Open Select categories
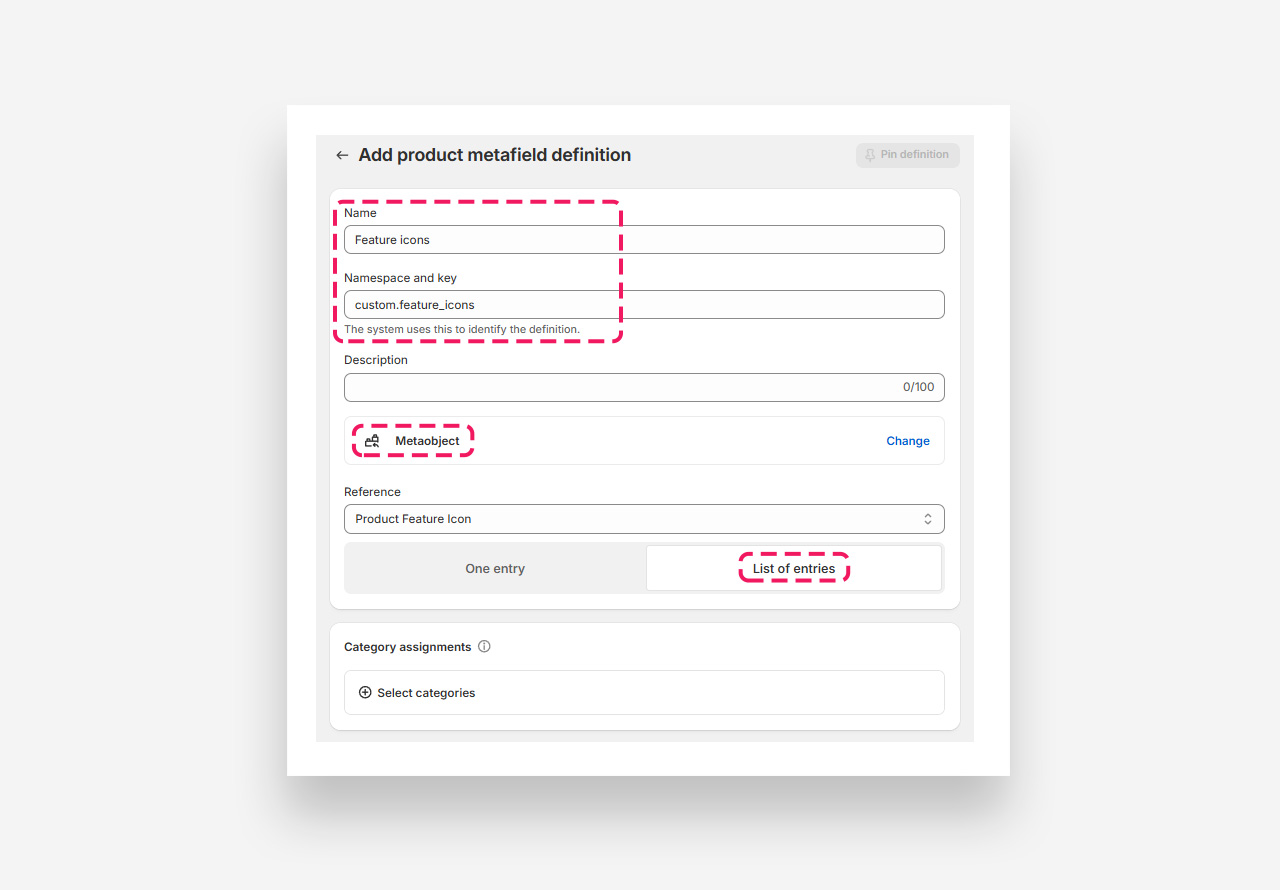Image resolution: width=1280 pixels, height=890 pixels. pyautogui.click(x=426, y=693)
